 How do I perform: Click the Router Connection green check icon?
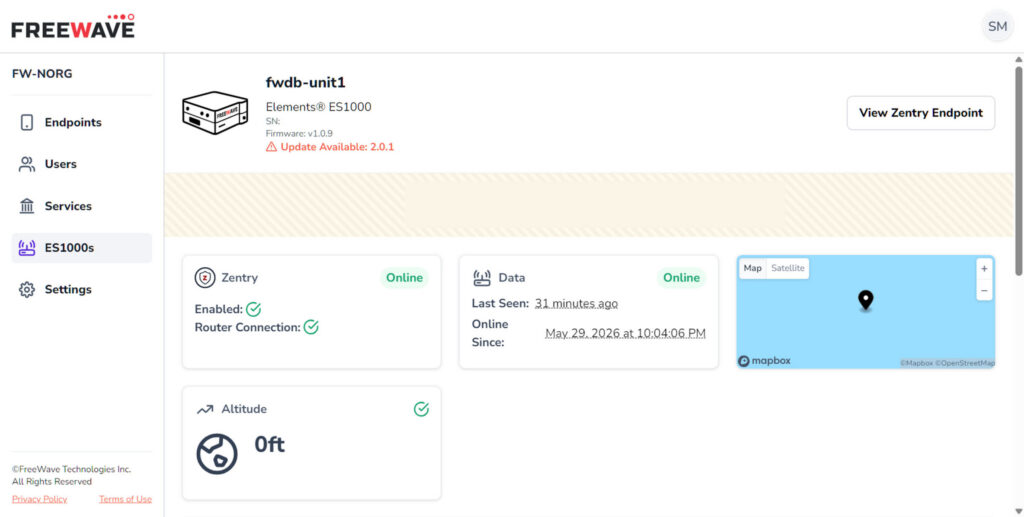pyautogui.click(x=311, y=327)
